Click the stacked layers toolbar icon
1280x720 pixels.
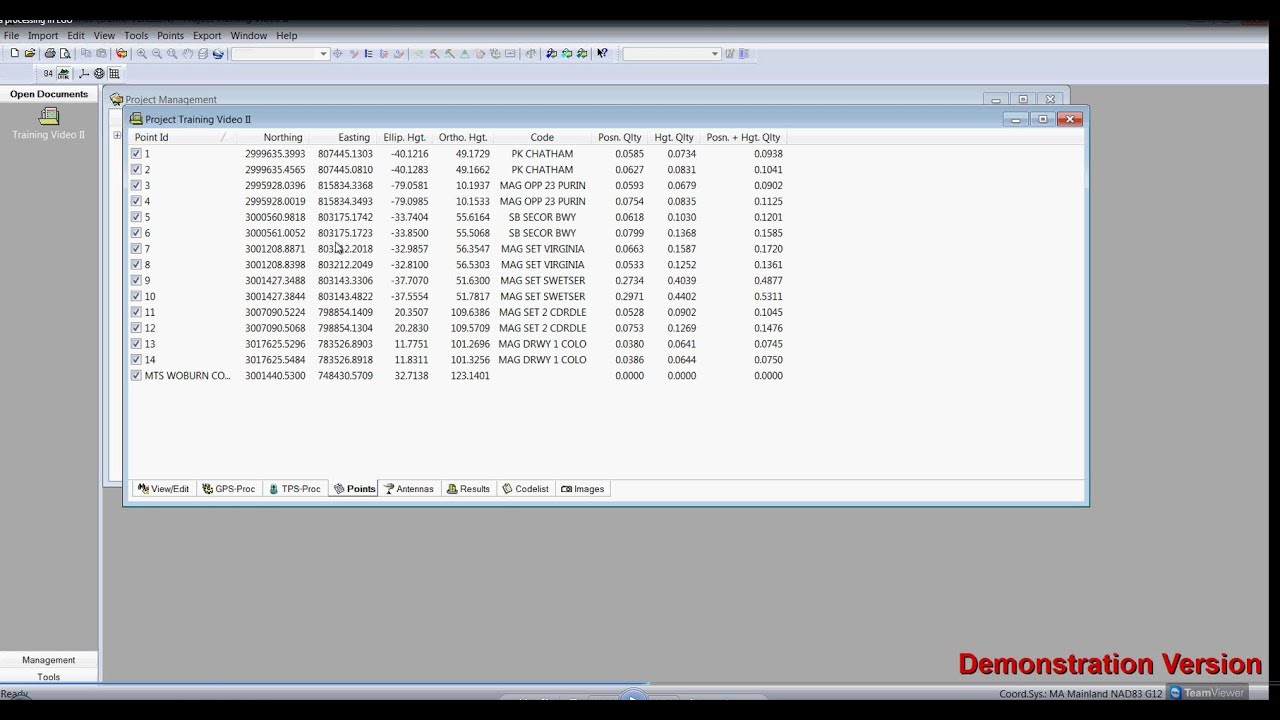[x=203, y=53]
